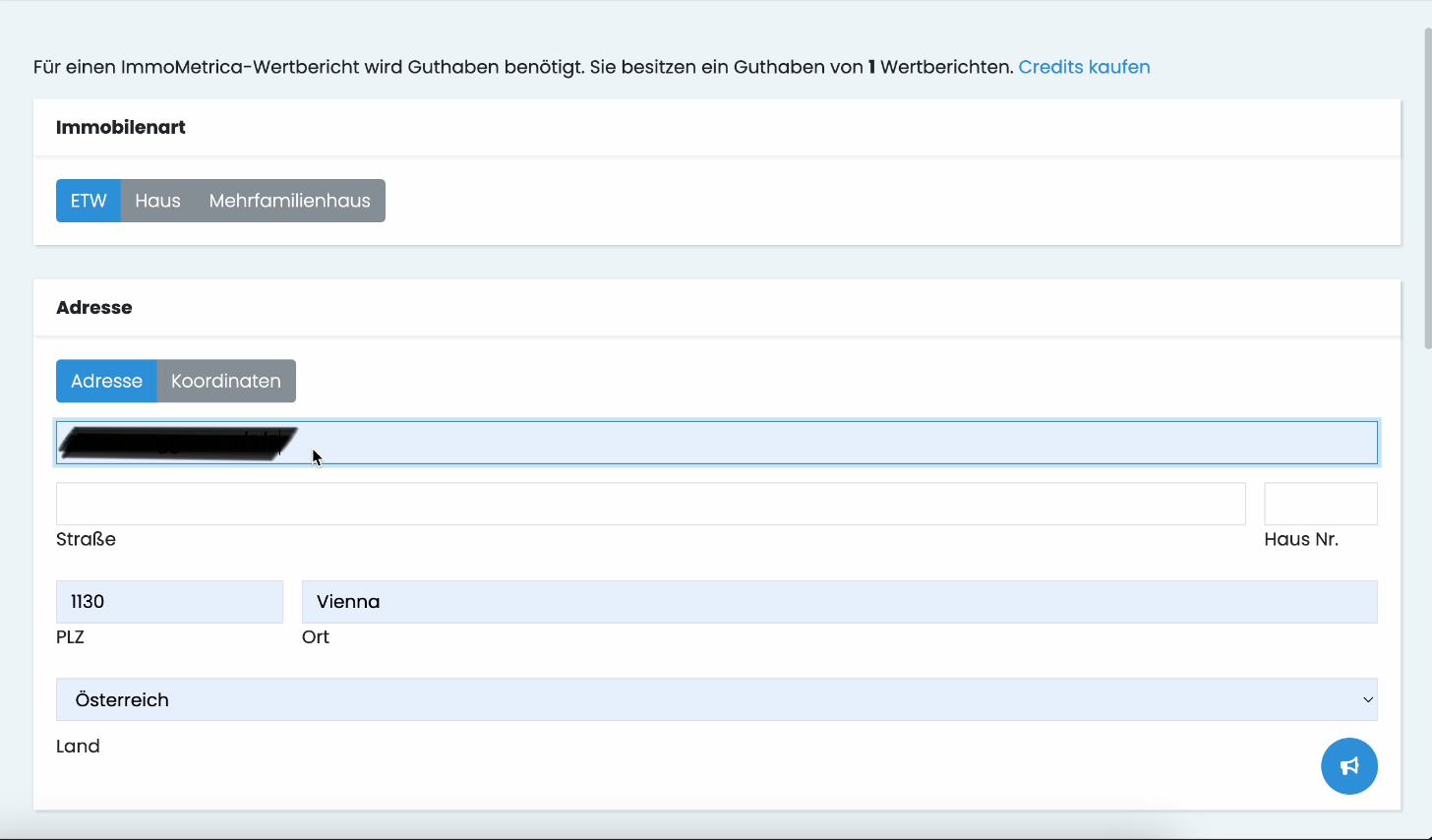1432x840 pixels.
Task: Focus the Straße text field
Action: (650, 504)
